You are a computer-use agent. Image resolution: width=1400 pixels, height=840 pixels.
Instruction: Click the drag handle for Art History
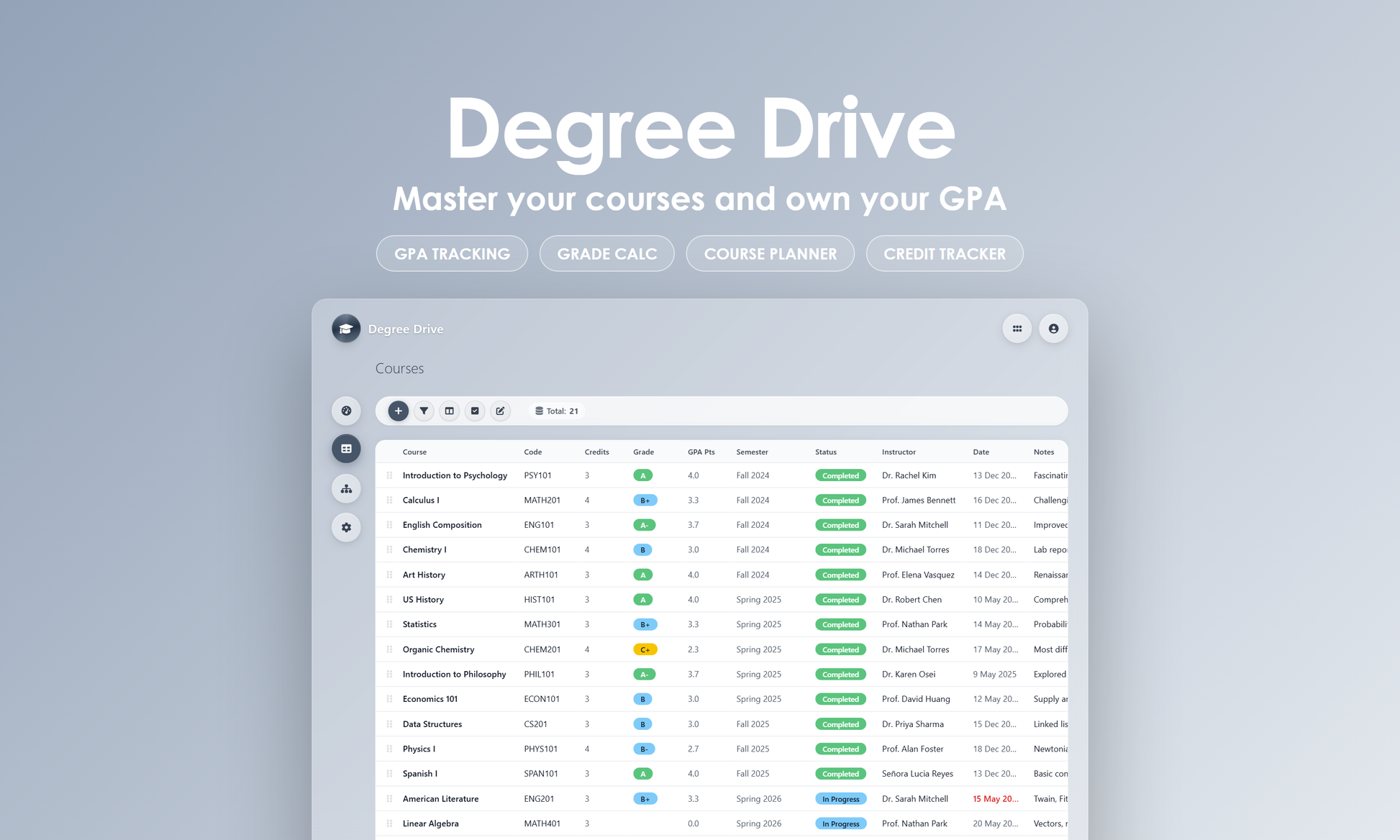click(x=389, y=575)
